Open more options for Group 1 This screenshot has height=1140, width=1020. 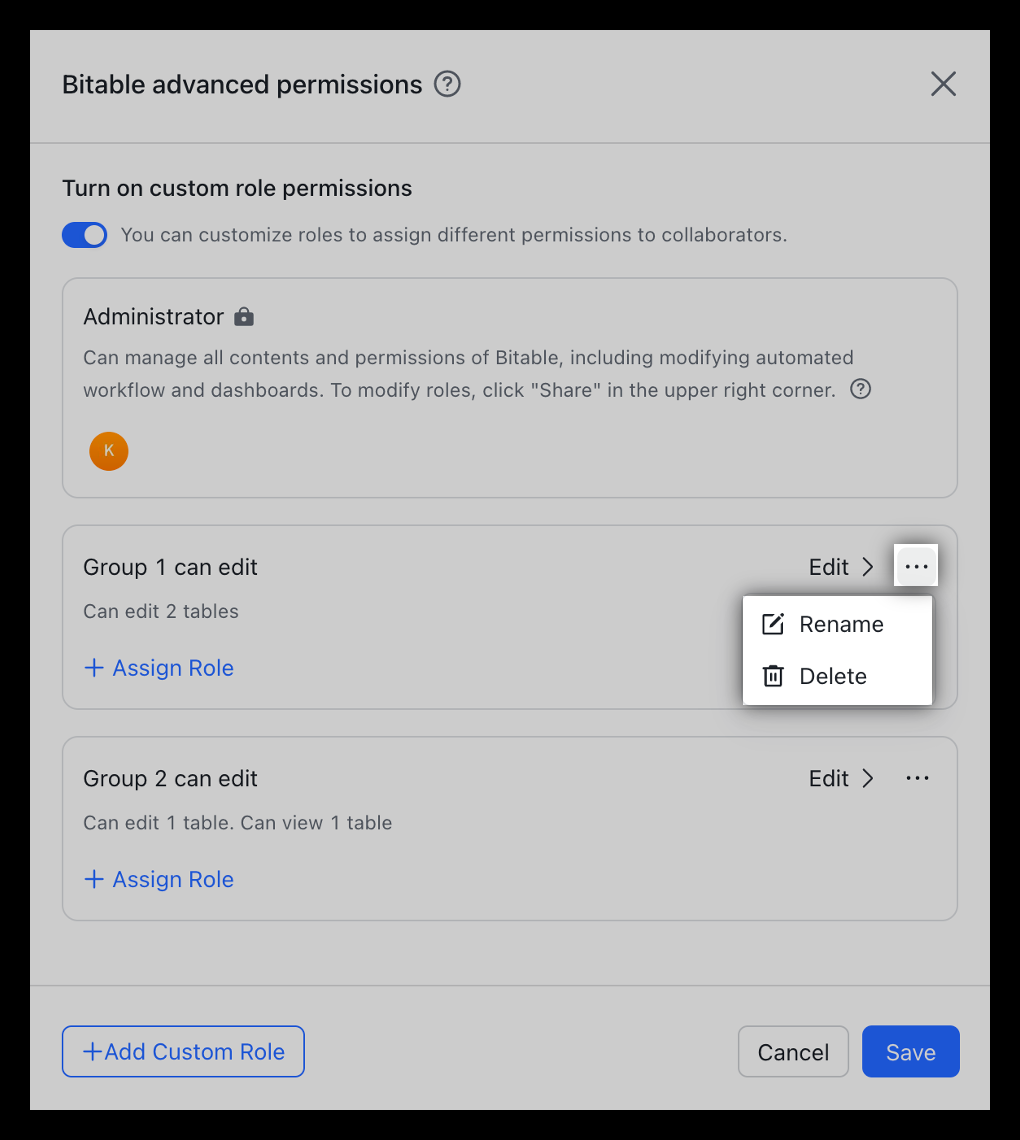pyautogui.click(x=916, y=567)
